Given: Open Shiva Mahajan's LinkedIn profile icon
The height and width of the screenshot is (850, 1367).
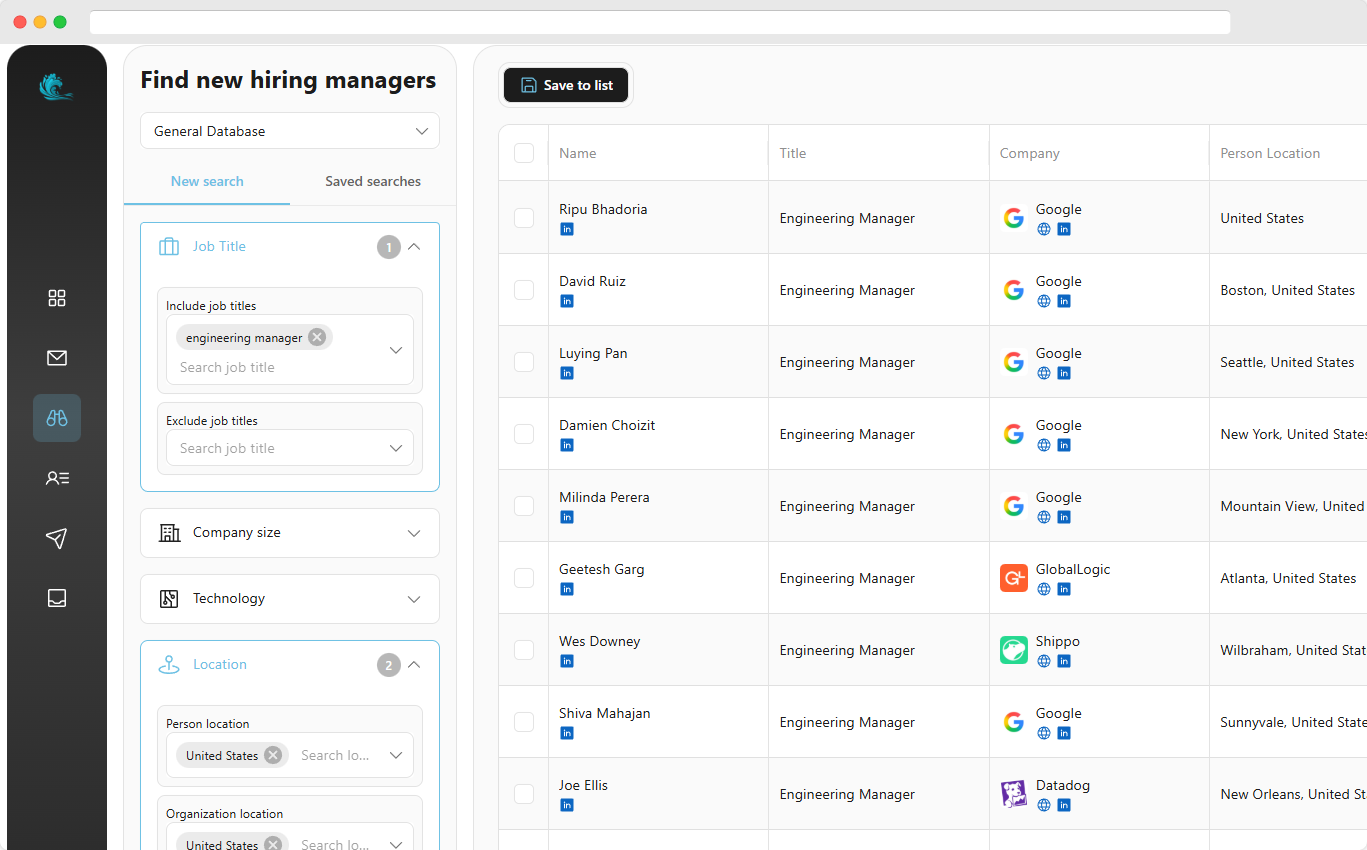Looking at the screenshot, I should click(567, 733).
